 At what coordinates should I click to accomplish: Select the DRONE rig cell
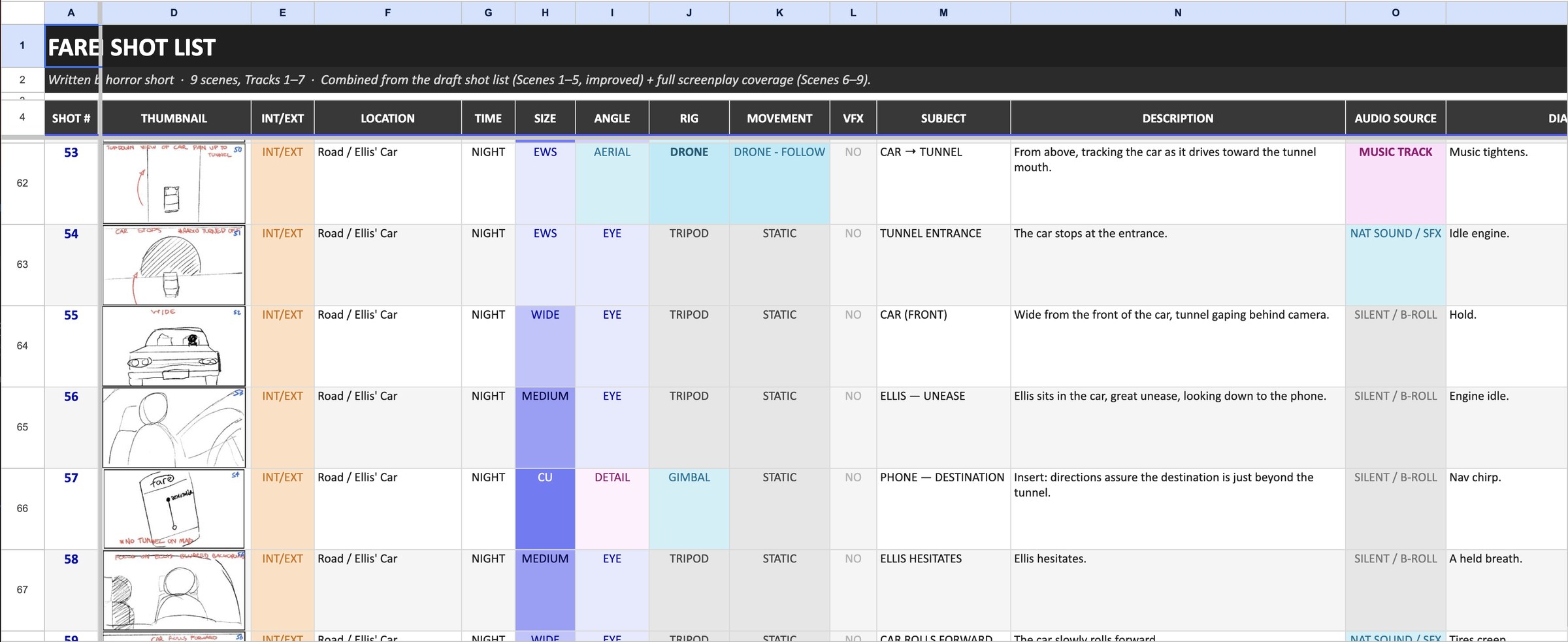[x=689, y=183]
